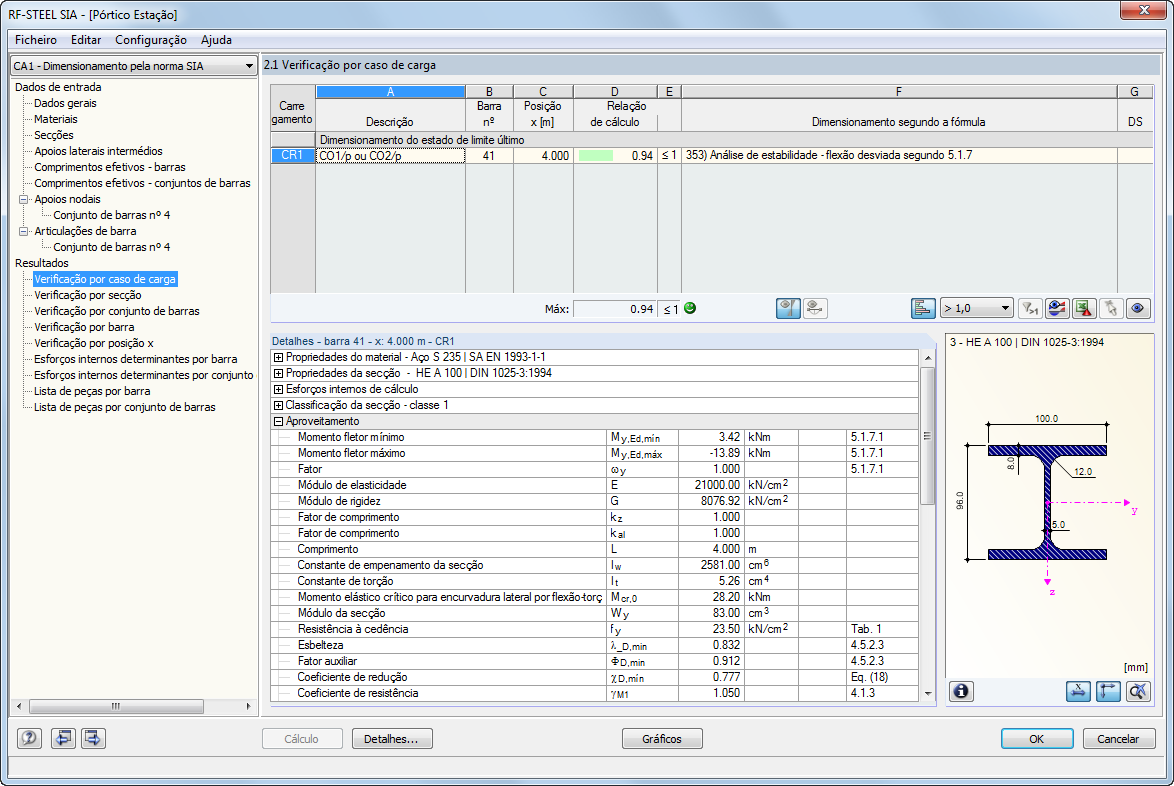Viewport: 1174px width, 786px height.
Task: Click the HE A 100 section drawing
Action: coord(1047,500)
